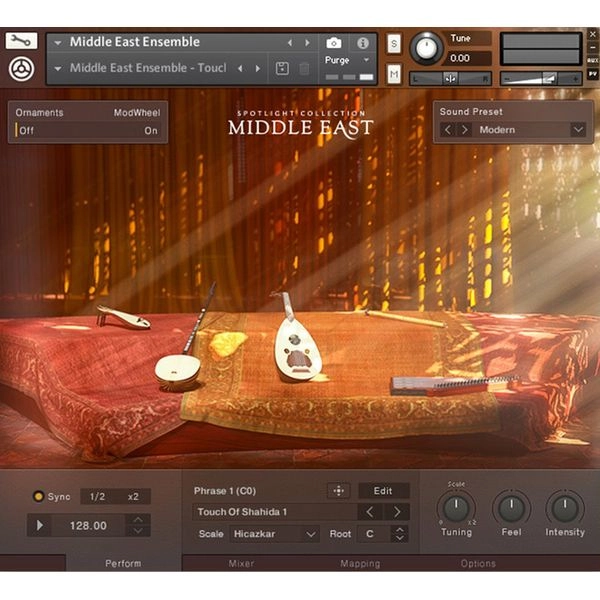
Task: Click the Native Instruments circular logo icon
Action: (x=21, y=69)
